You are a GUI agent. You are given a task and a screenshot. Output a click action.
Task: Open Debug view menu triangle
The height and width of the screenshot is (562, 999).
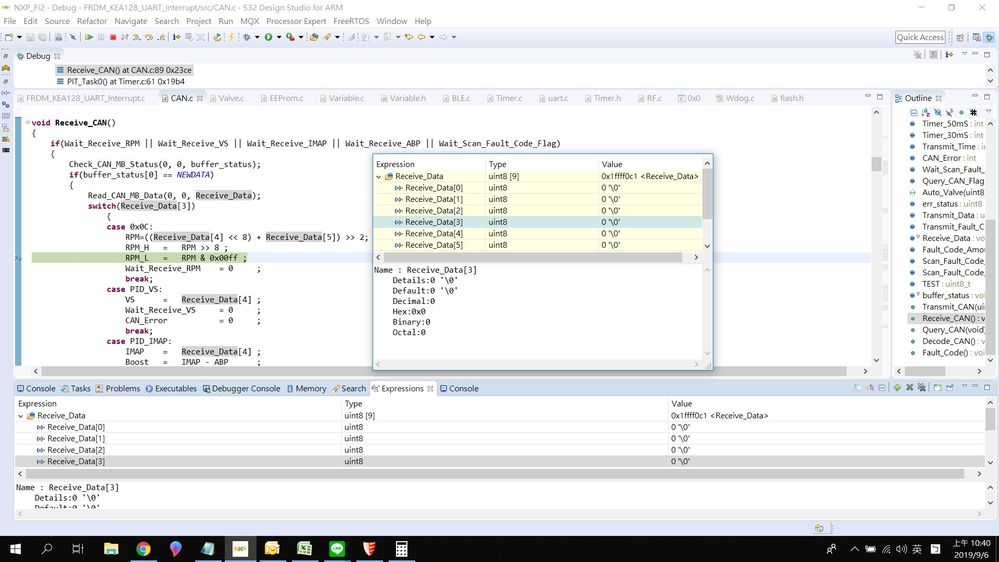click(965, 54)
